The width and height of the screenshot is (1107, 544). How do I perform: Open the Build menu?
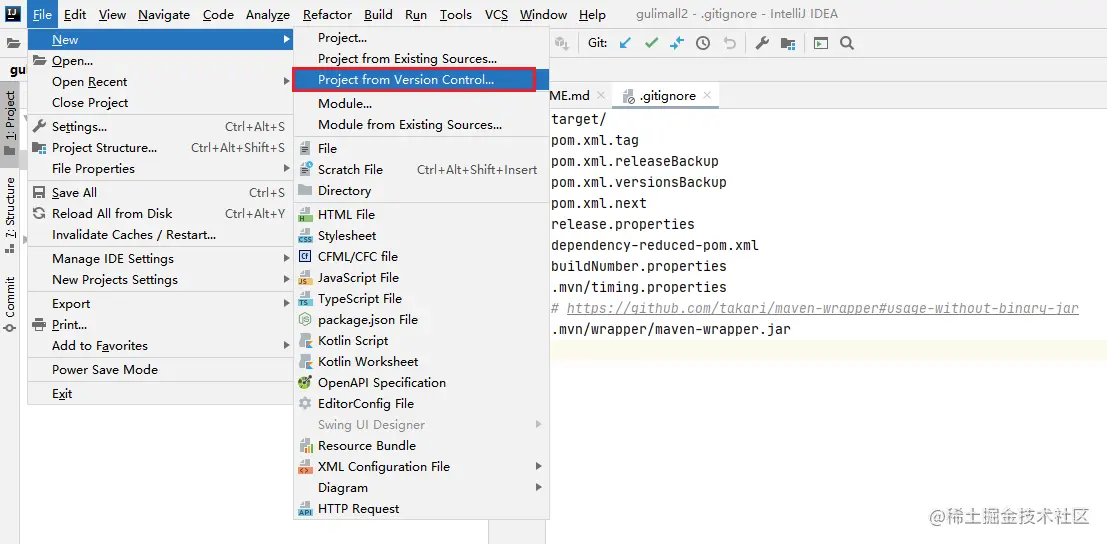(x=378, y=15)
